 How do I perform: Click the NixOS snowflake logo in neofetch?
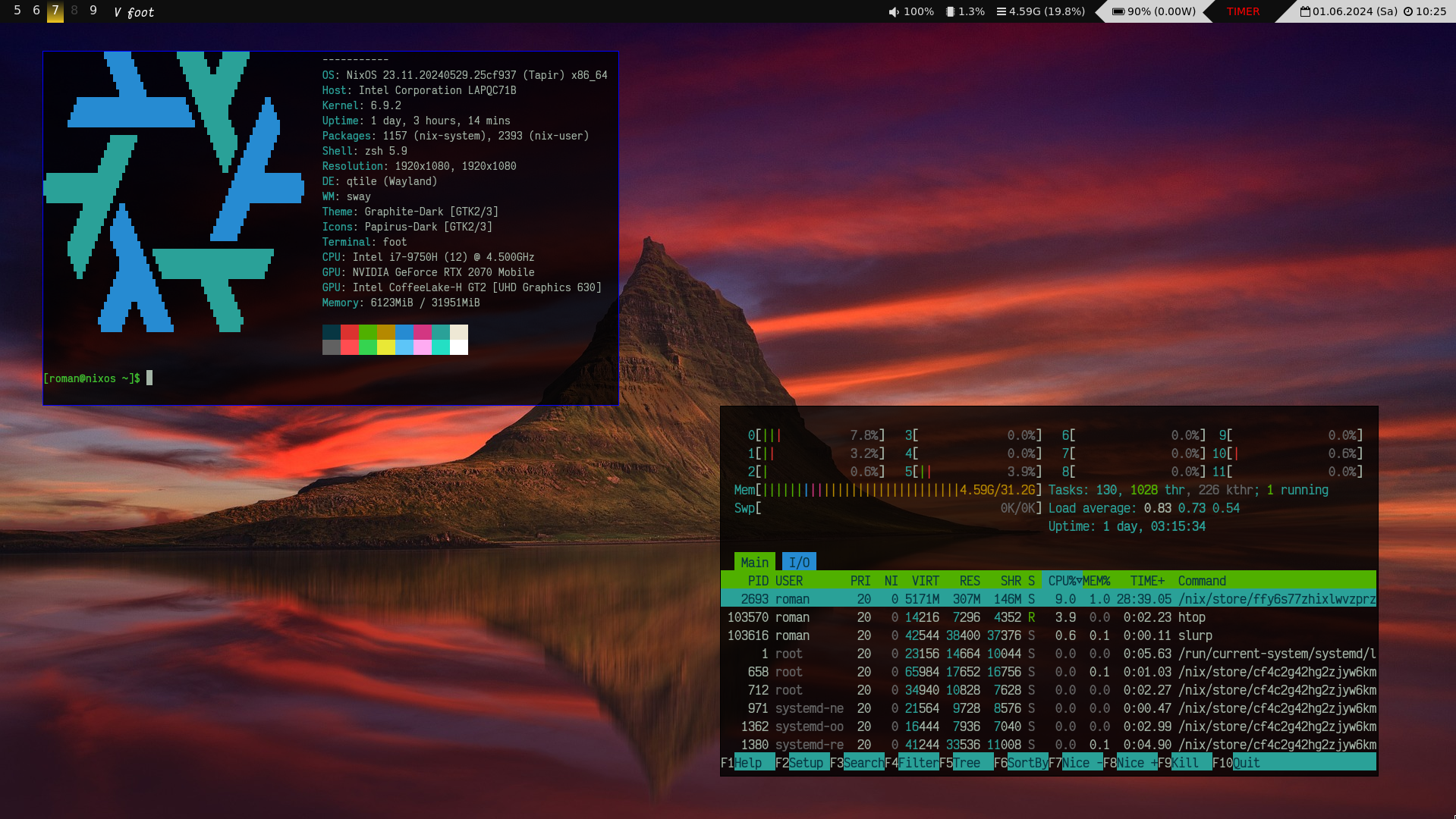(174, 192)
